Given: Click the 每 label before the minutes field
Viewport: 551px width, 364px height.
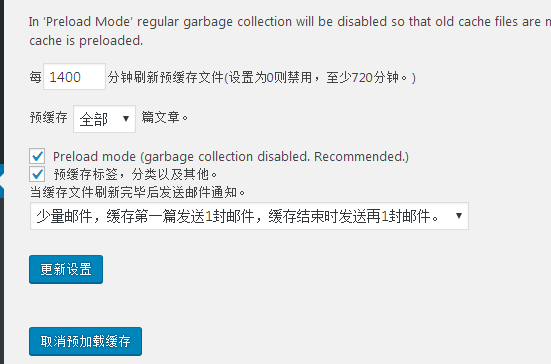Looking at the screenshot, I should (x=35, y=77).
